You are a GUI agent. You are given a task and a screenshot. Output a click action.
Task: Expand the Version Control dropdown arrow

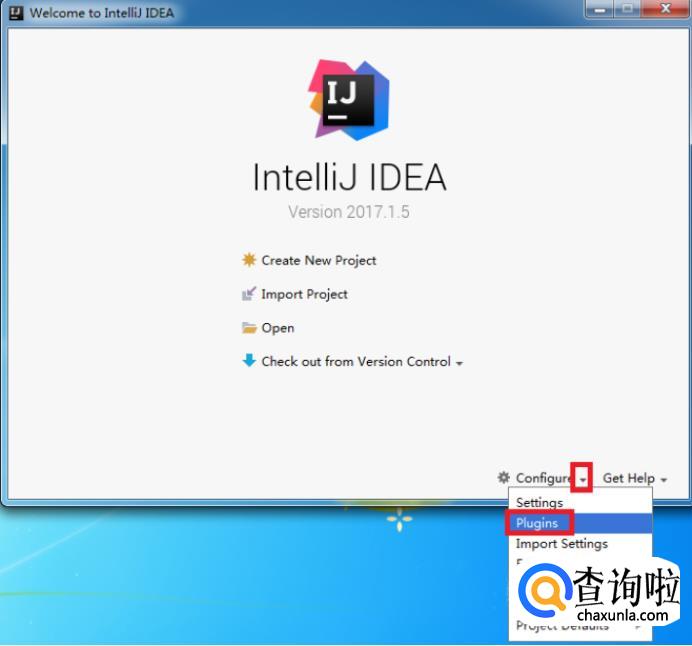tap(459, 364)
